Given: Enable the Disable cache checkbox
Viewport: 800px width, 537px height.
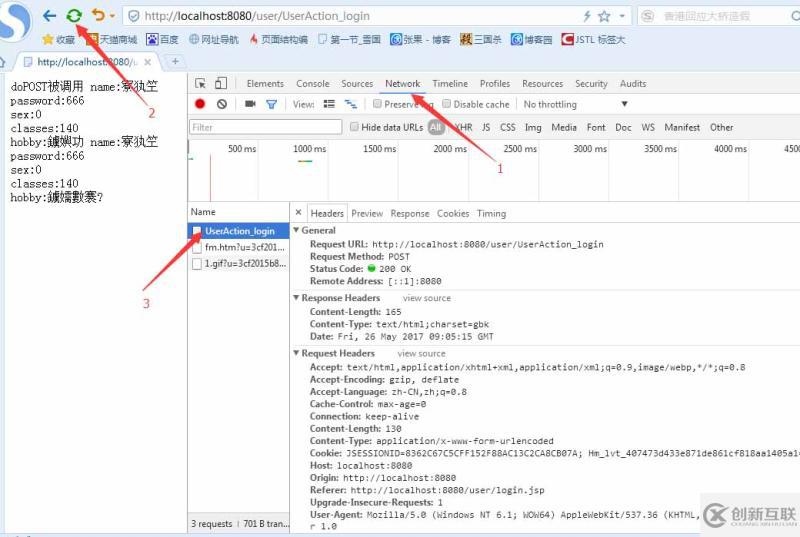Looking at the screenshot, I should pyautogui.click(x=446, y=104).
